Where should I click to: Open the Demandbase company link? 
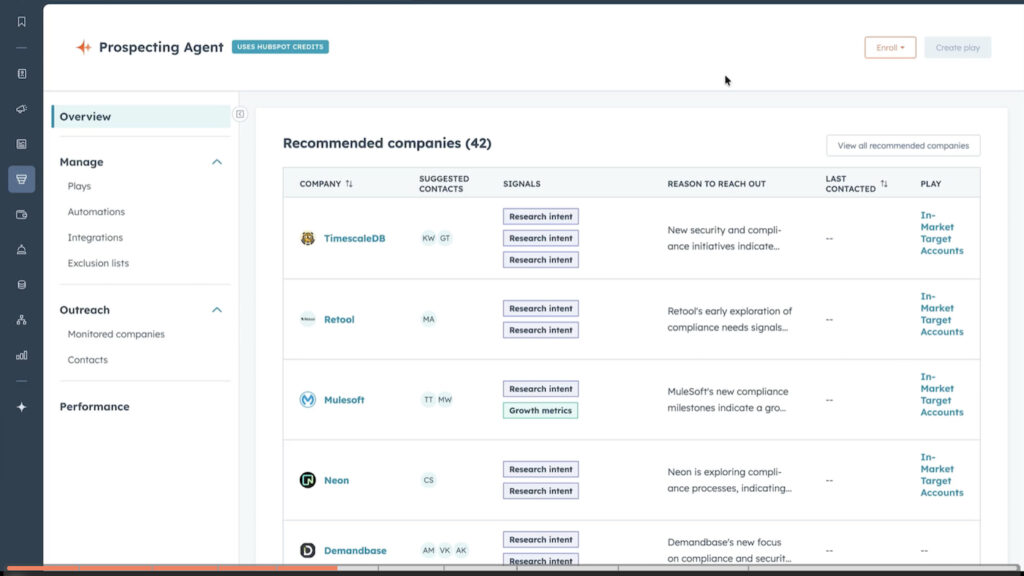[355, 551]
